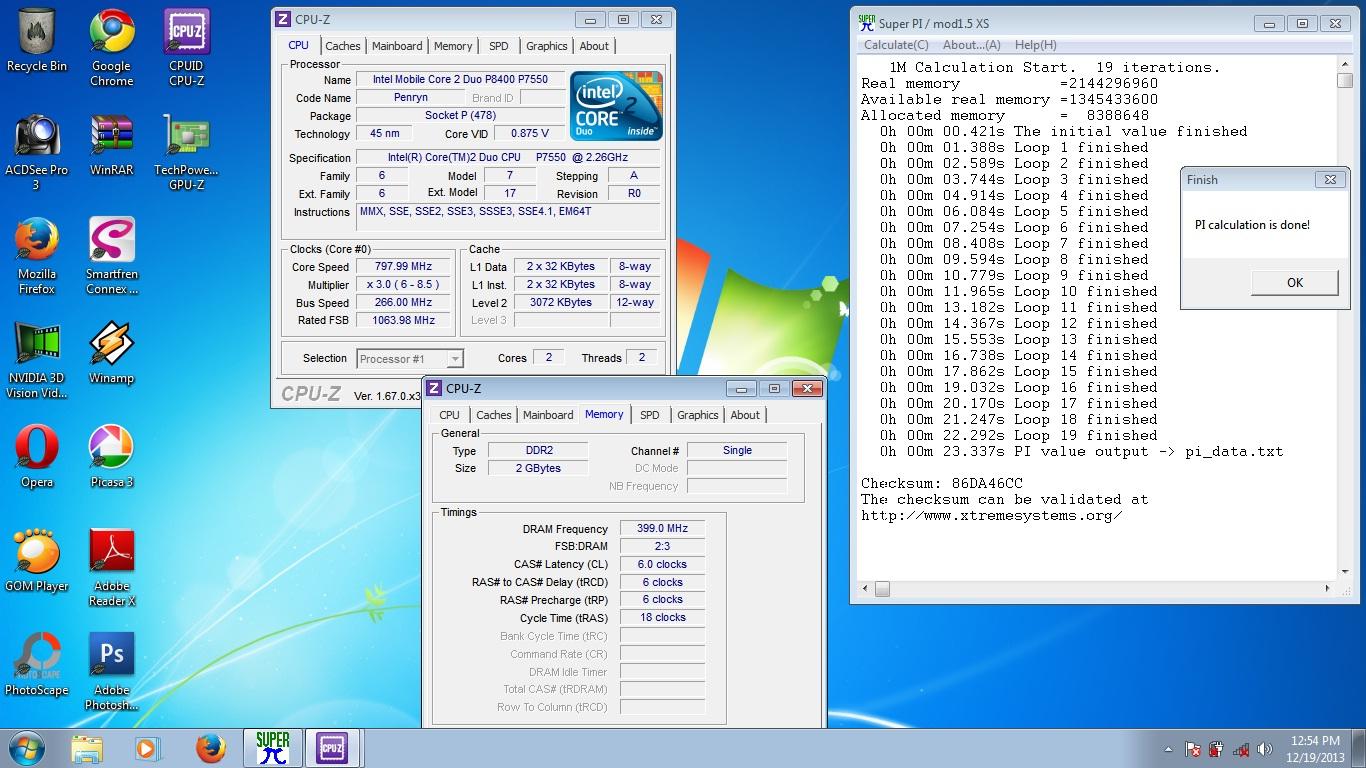1366x768 pixels.
Task: Click the Level 2 cache 3072 KBytes field
Action: click(561, 302)
